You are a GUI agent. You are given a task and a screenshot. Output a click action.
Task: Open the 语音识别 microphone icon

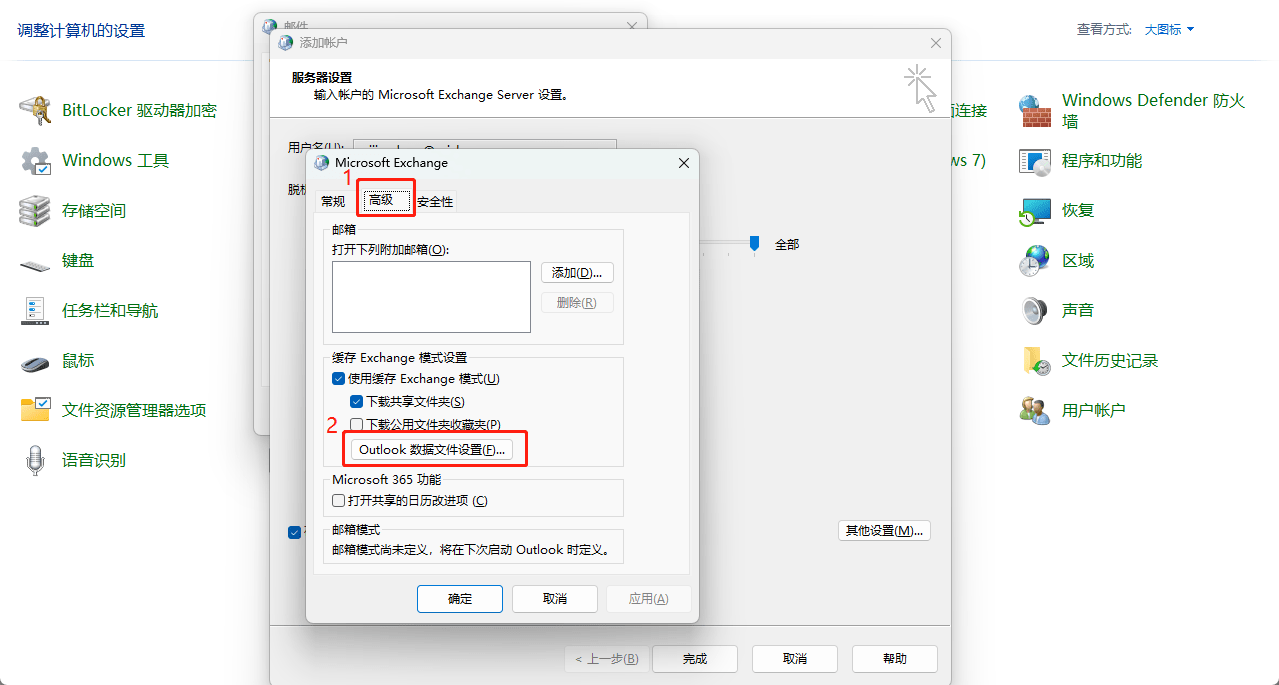[x=35, y=460]
